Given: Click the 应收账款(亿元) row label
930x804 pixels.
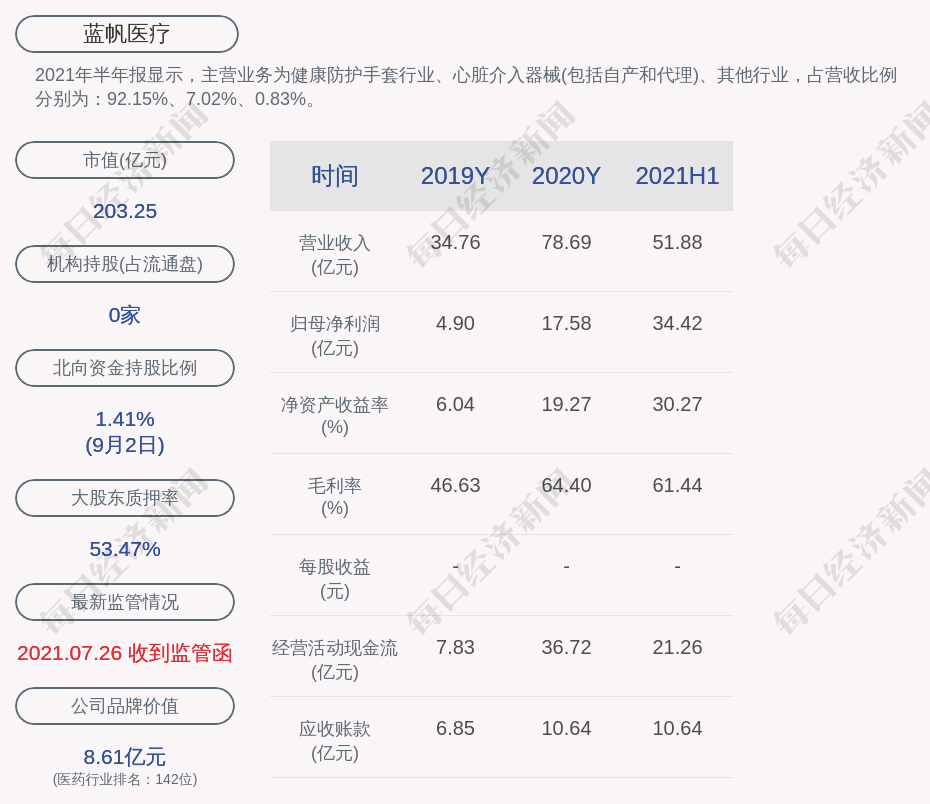Looking at the screenshot, I should (x=335, y=741).
